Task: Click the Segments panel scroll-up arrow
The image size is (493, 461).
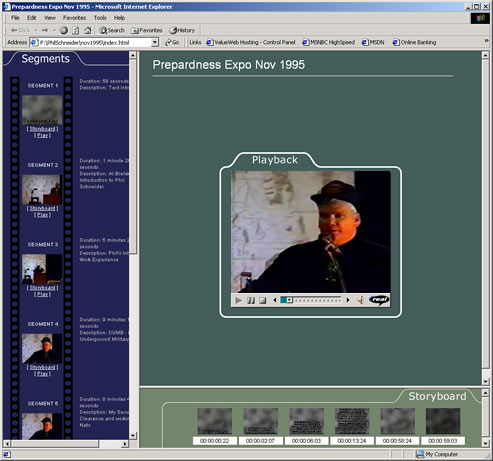Action: (133, 55)
